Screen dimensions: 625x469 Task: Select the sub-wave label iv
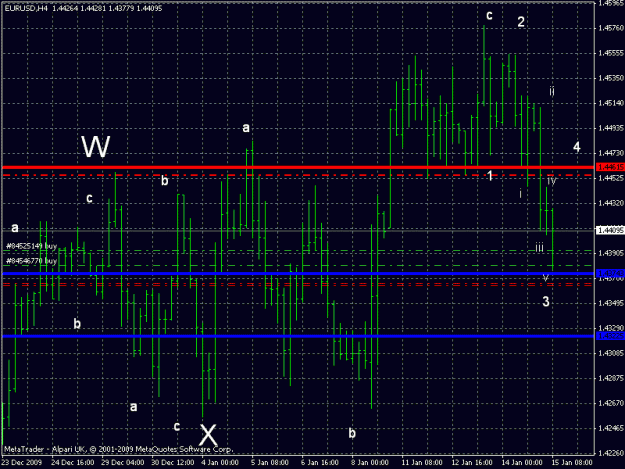[x=551, y=181]
